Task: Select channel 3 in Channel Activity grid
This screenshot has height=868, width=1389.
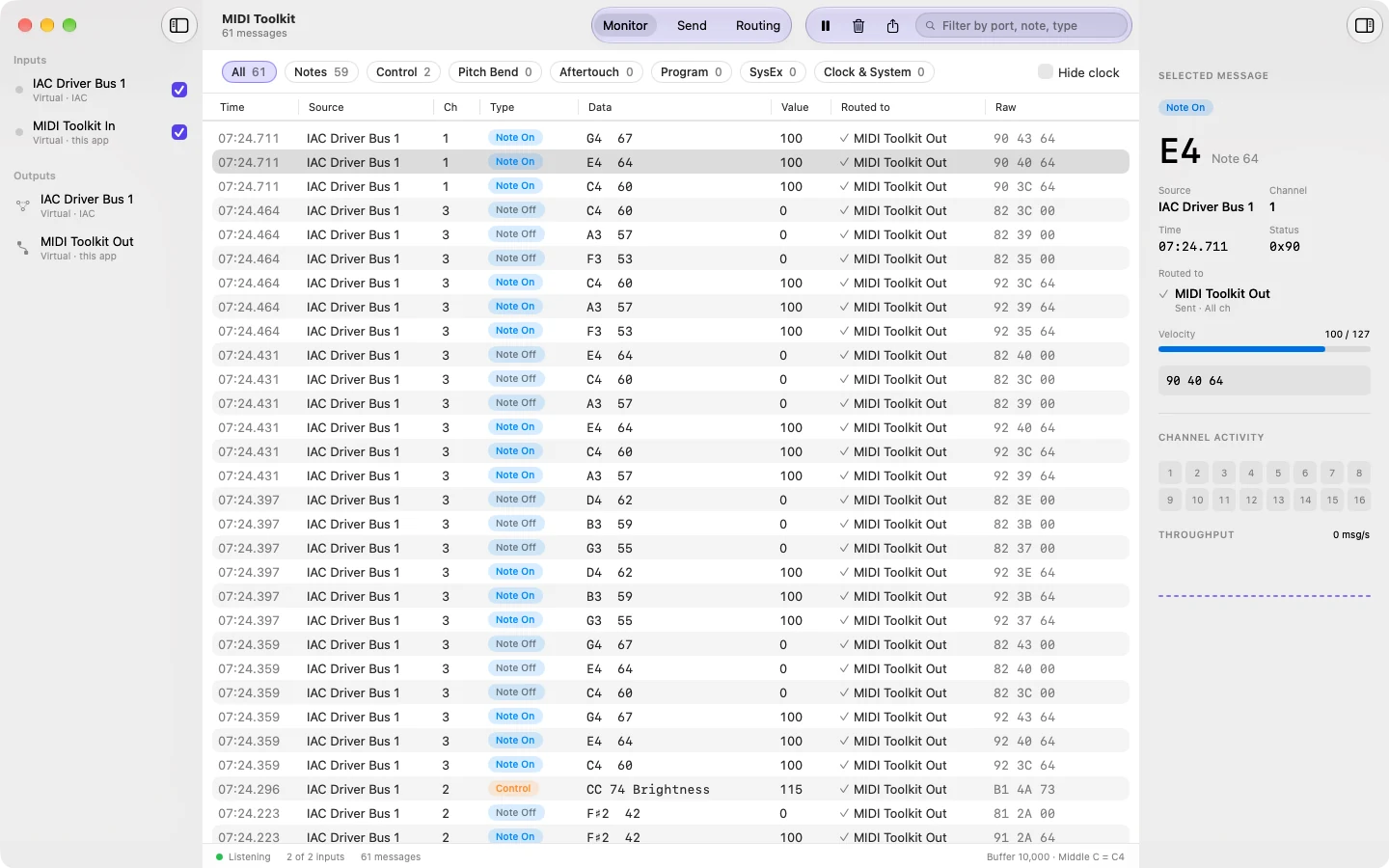Action: 1224,473
